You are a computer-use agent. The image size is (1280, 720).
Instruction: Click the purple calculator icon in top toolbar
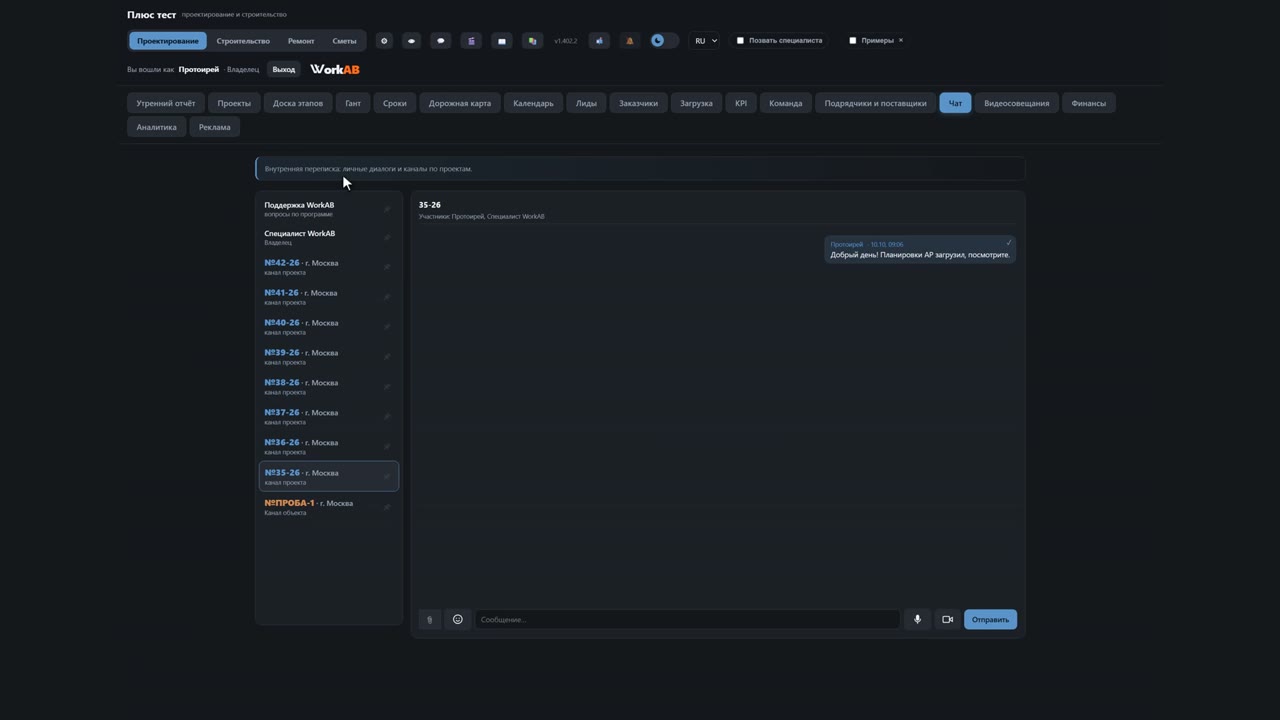click(471, 41)
